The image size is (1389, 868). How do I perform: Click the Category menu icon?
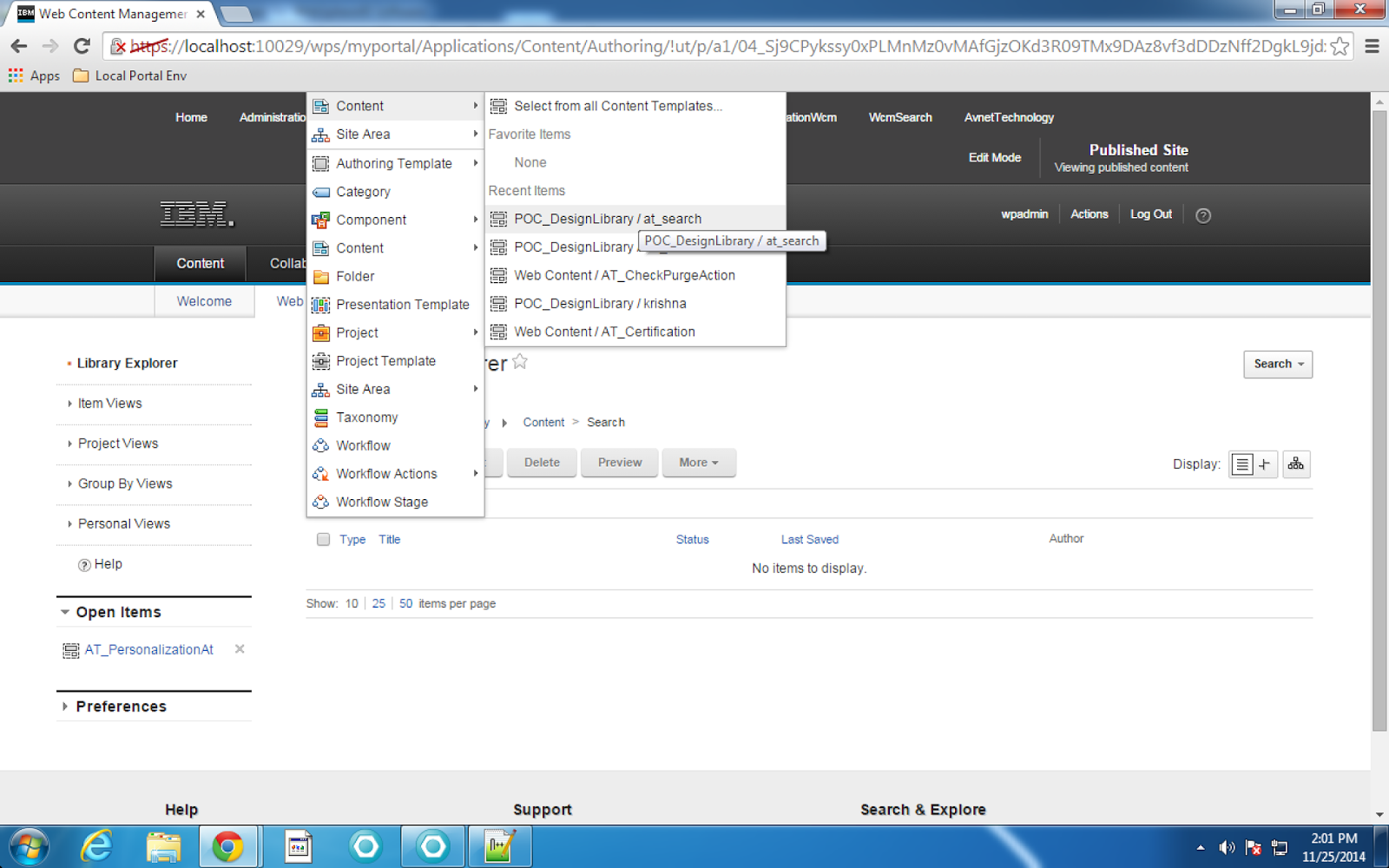pos(320,192)
